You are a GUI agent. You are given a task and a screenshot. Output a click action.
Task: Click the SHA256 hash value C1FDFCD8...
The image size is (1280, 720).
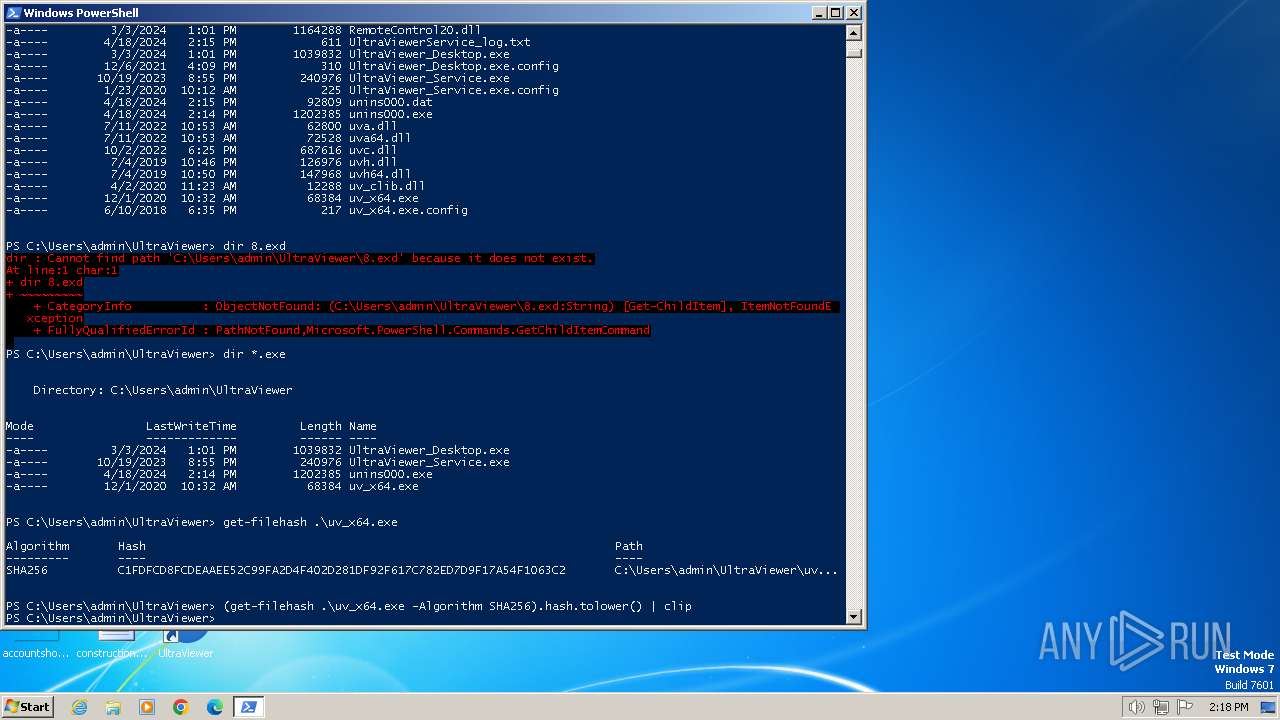coord(341,570)
